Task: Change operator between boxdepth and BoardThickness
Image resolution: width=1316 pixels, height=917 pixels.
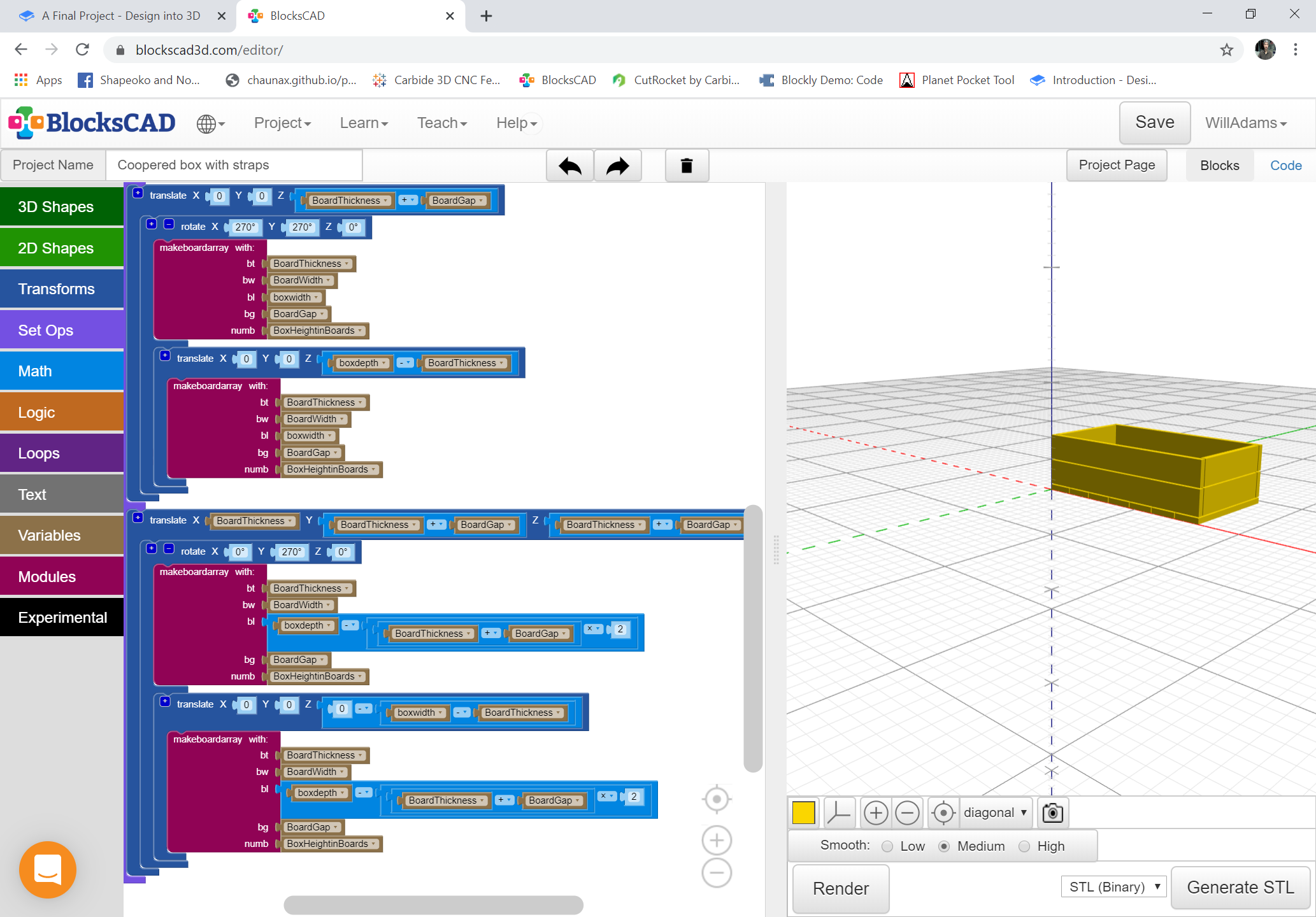Action: coord(404,363)
